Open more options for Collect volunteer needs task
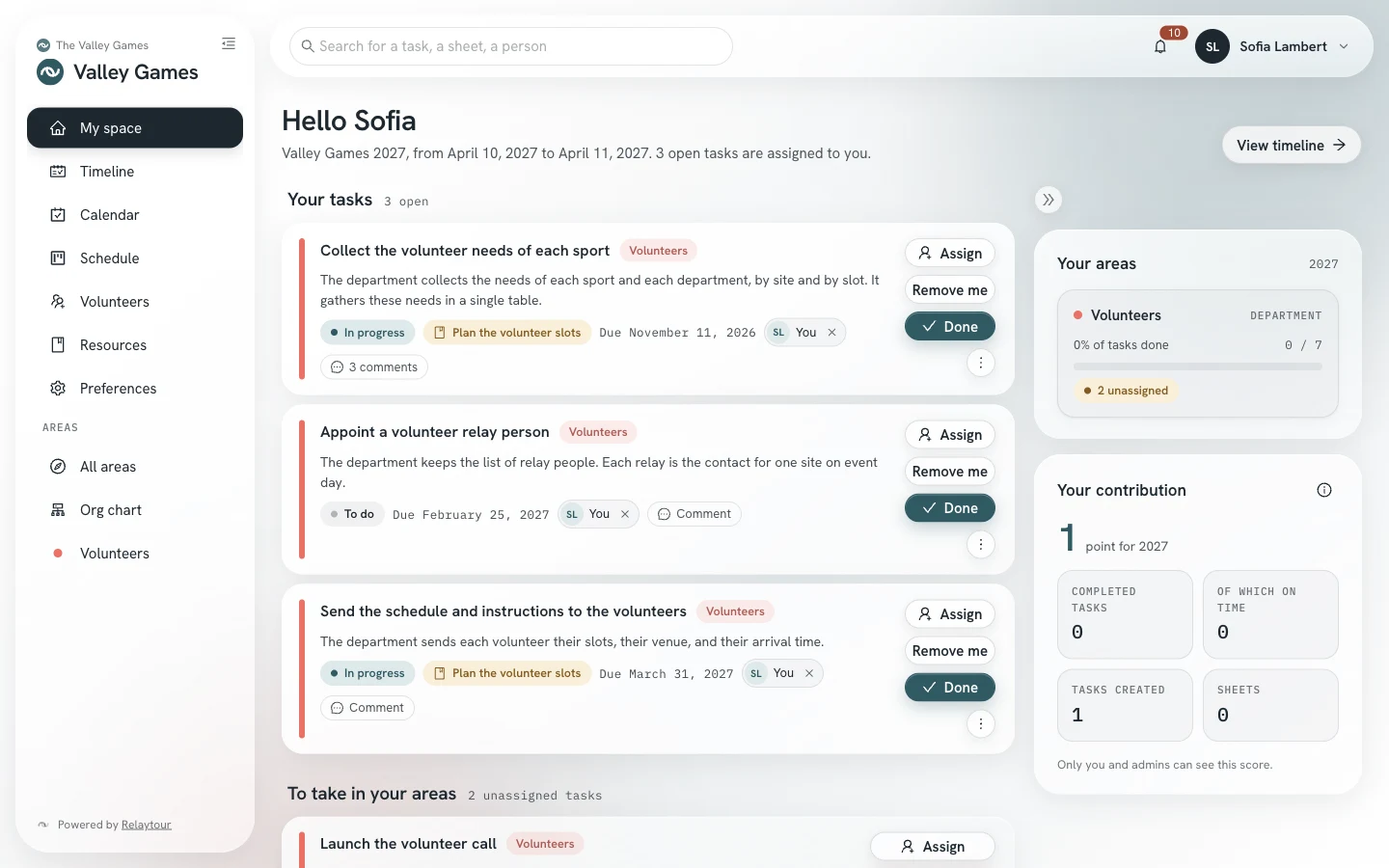 click(981, 363)
